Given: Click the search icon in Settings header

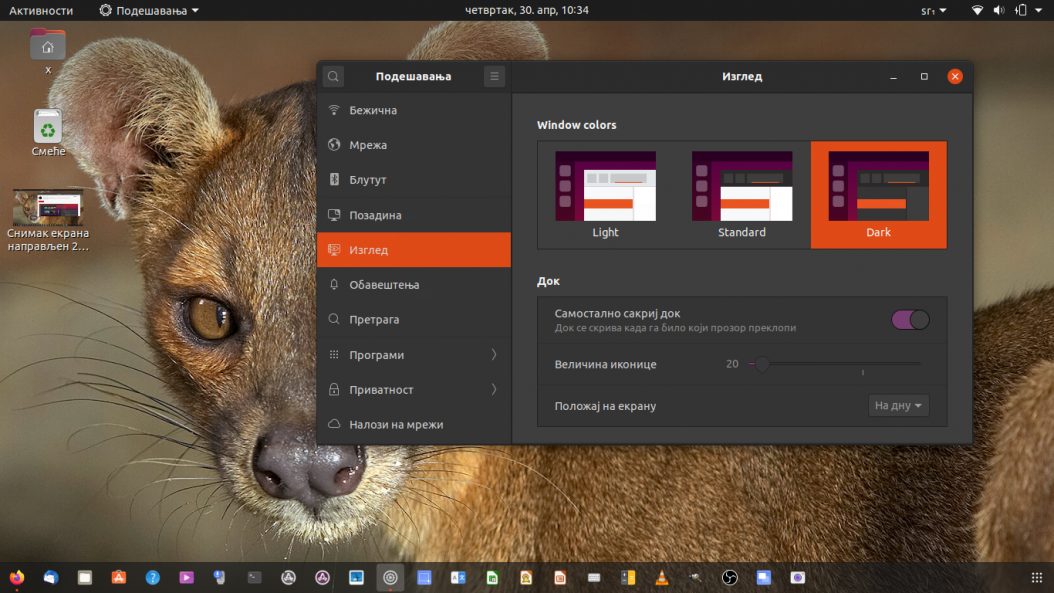Looking at the screenshot, I should point(333,77).
